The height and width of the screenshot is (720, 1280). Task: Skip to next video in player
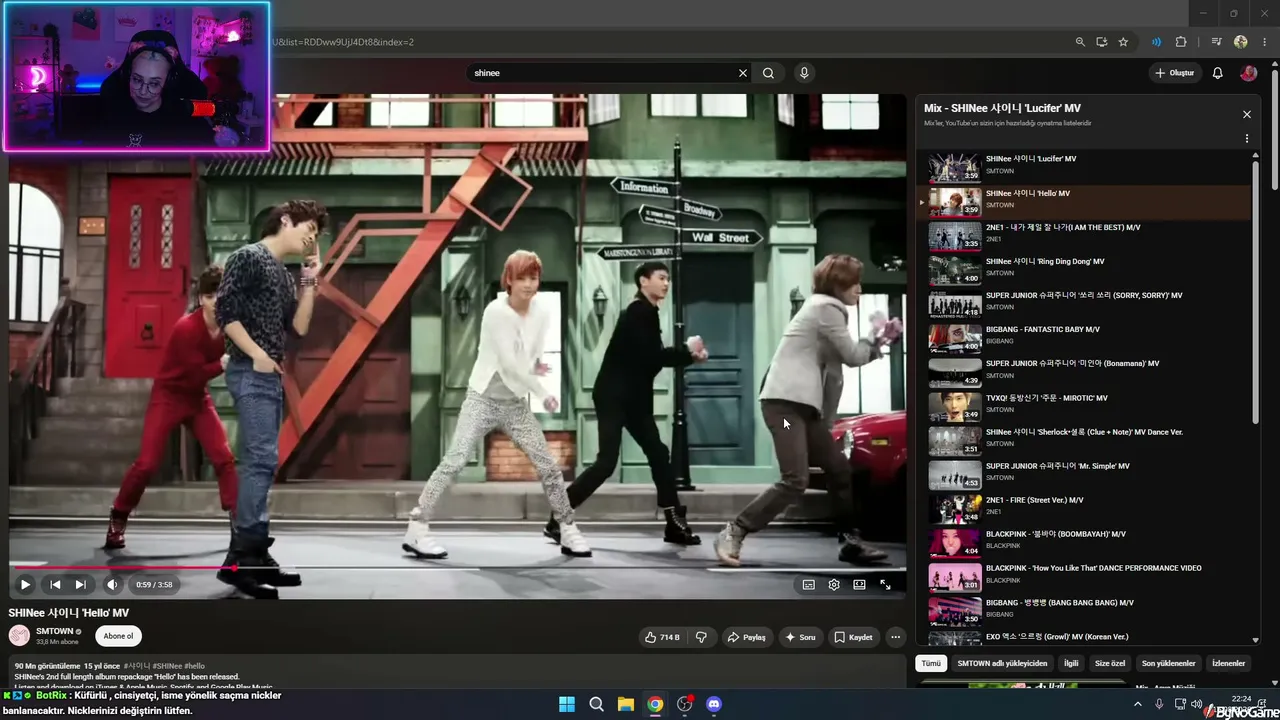81,585
